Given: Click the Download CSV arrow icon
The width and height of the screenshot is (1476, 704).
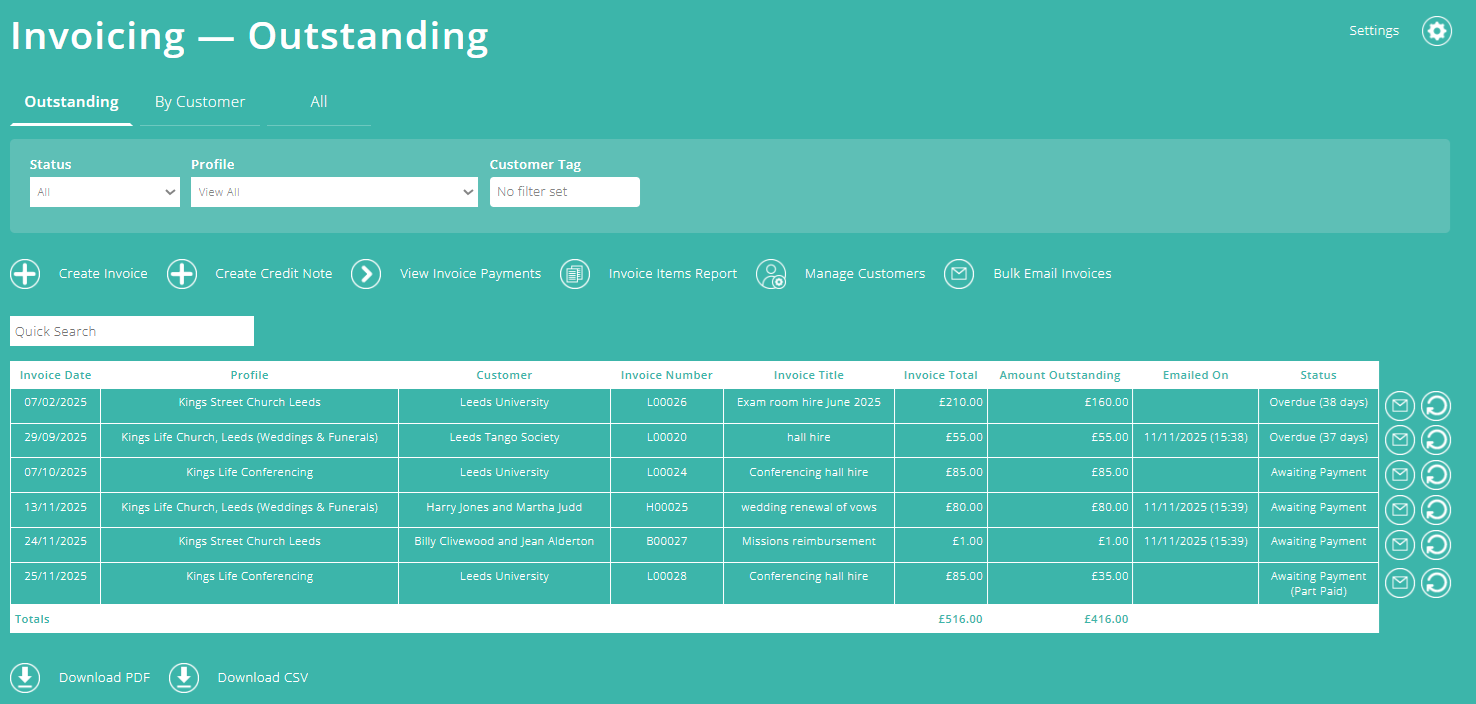Looking at the screenshot, I should (x=184, y=678).
